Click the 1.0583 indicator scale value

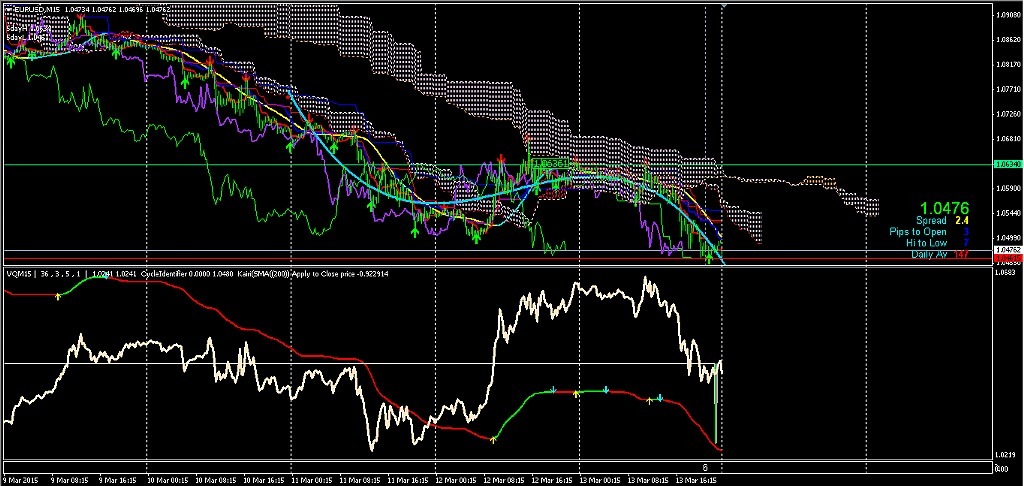1005,271
